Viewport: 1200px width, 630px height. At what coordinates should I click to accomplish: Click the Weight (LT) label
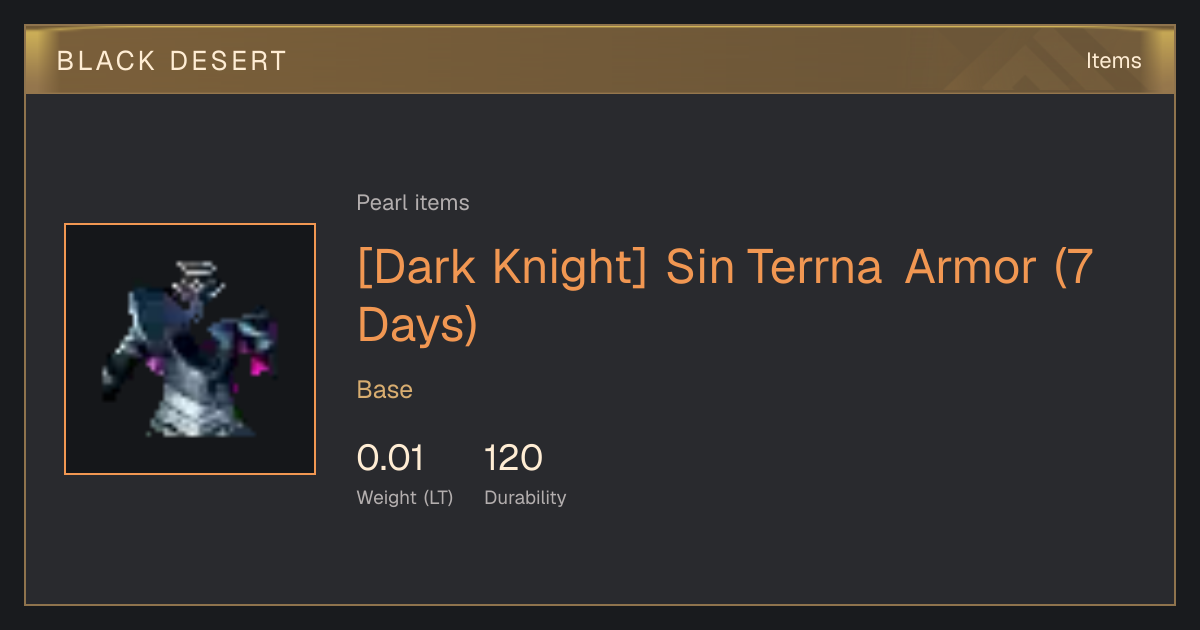(x=405, y=497)
